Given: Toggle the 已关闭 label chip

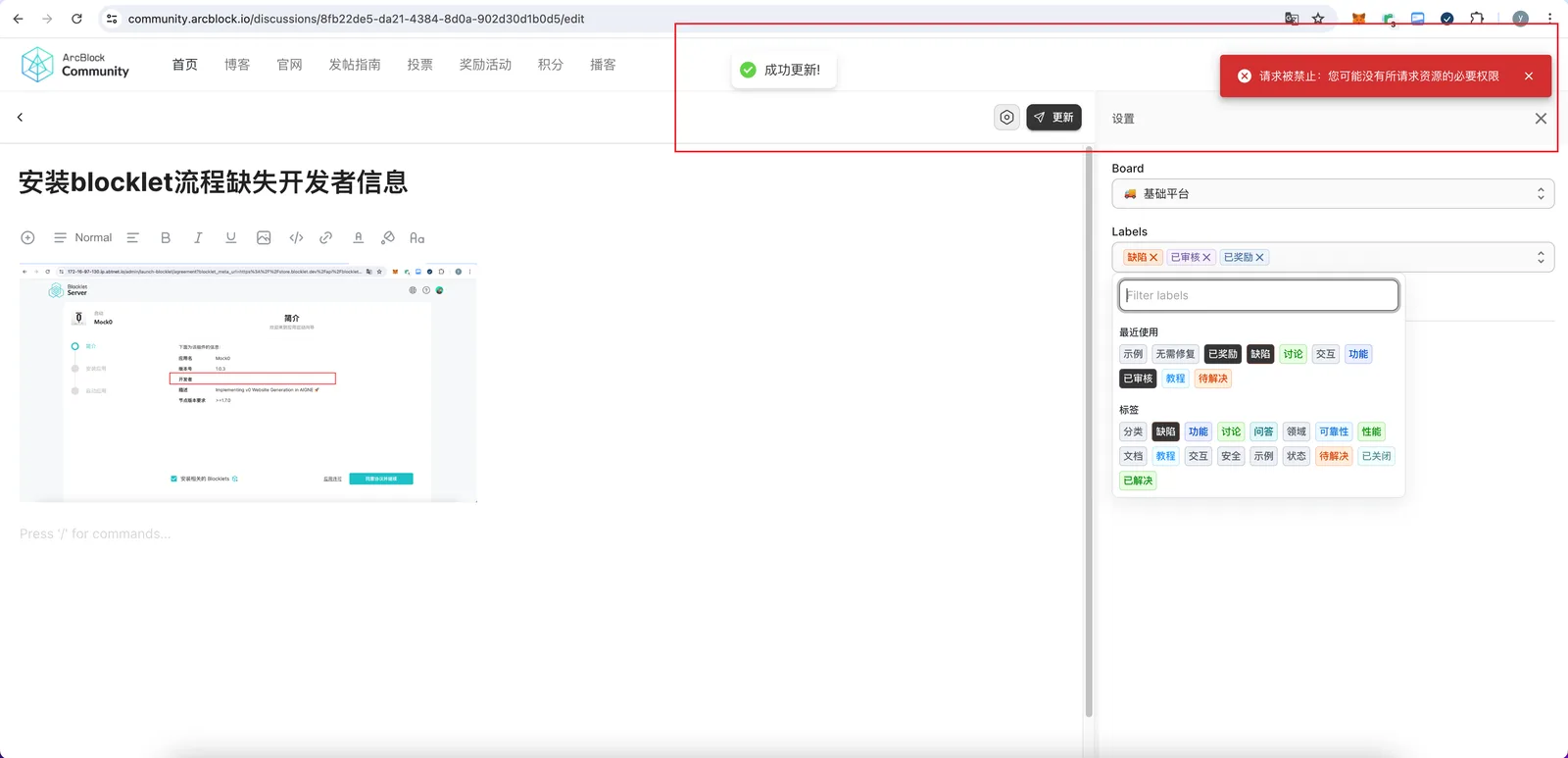Looking at the screenshot, I should 1376,456.
